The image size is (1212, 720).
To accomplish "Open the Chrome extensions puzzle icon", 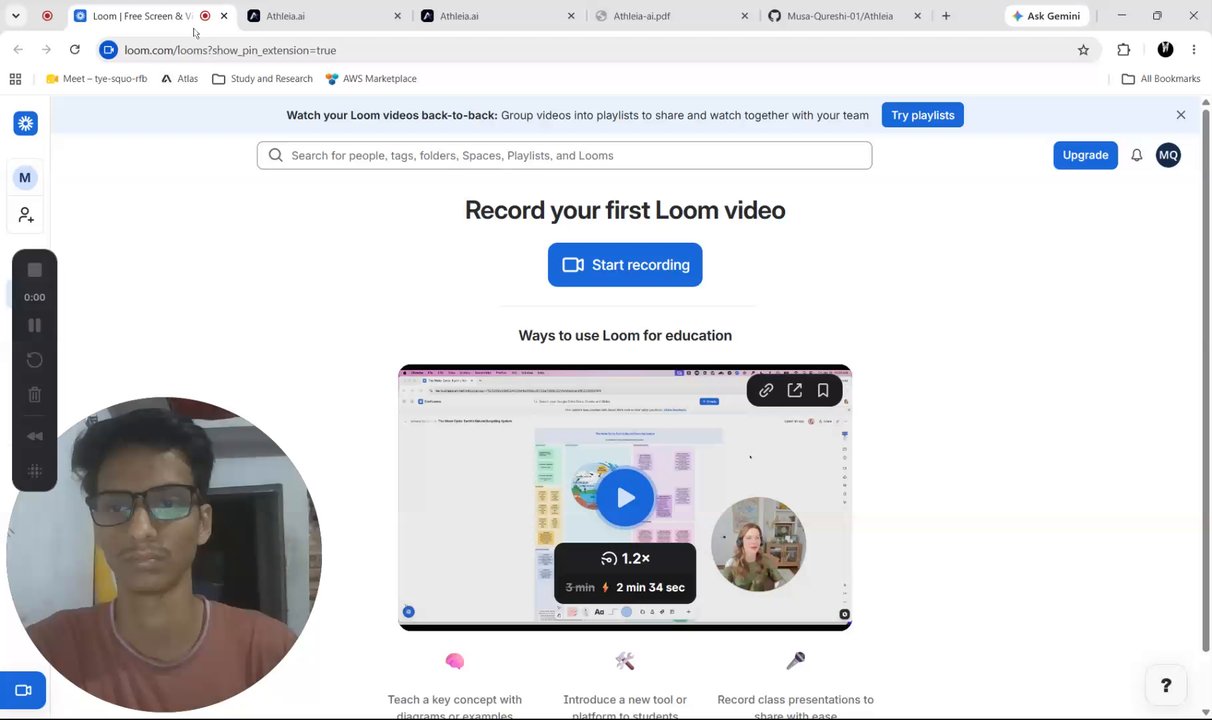I will point(1123,50).
